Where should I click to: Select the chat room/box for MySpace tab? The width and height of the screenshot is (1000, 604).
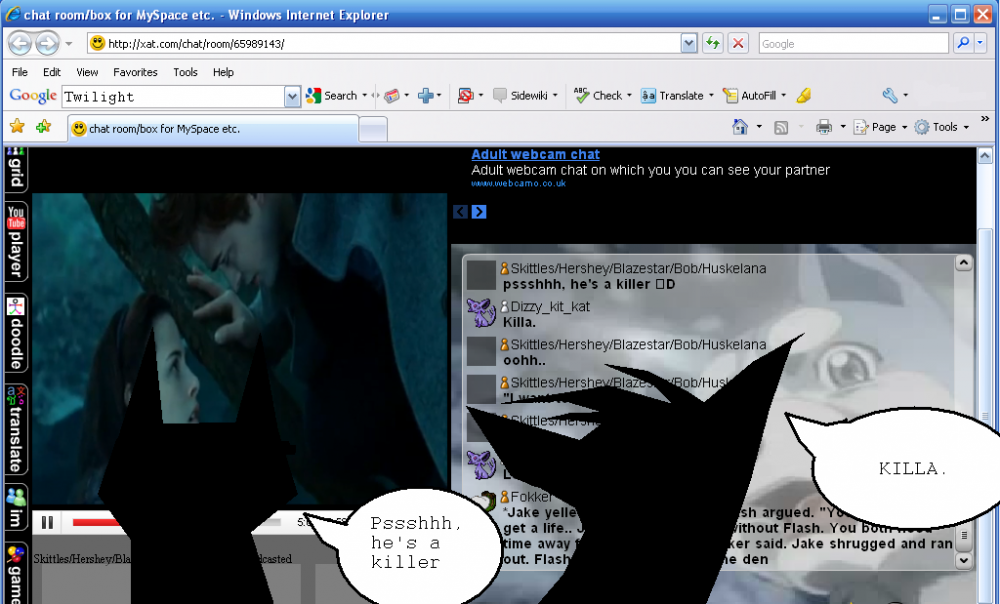pyautogui.click(x=213, y=128)
